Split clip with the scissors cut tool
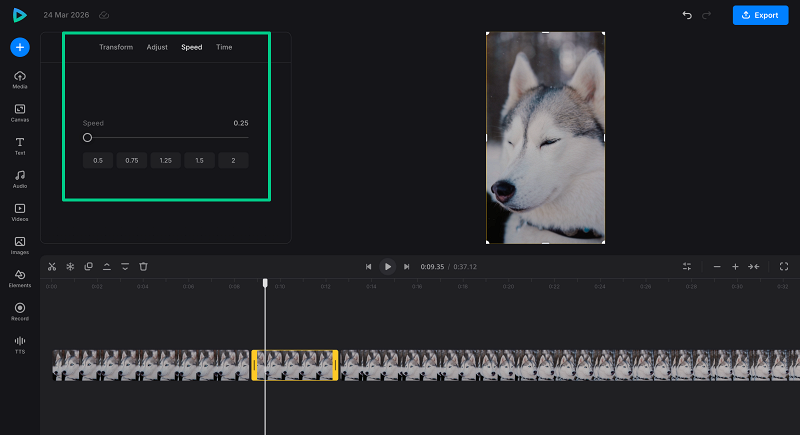 click(52, 267)
